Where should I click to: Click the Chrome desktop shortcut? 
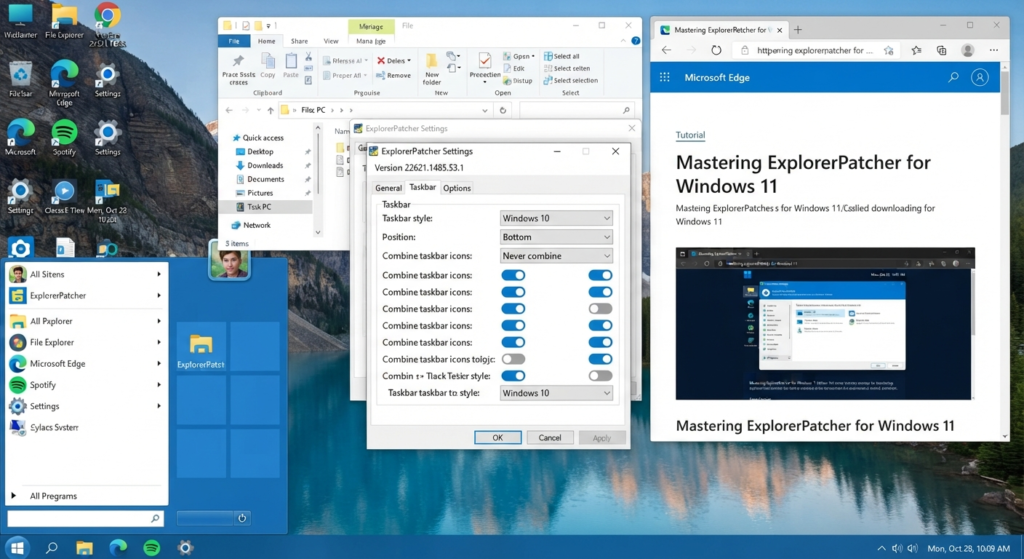tap(107, 24)
